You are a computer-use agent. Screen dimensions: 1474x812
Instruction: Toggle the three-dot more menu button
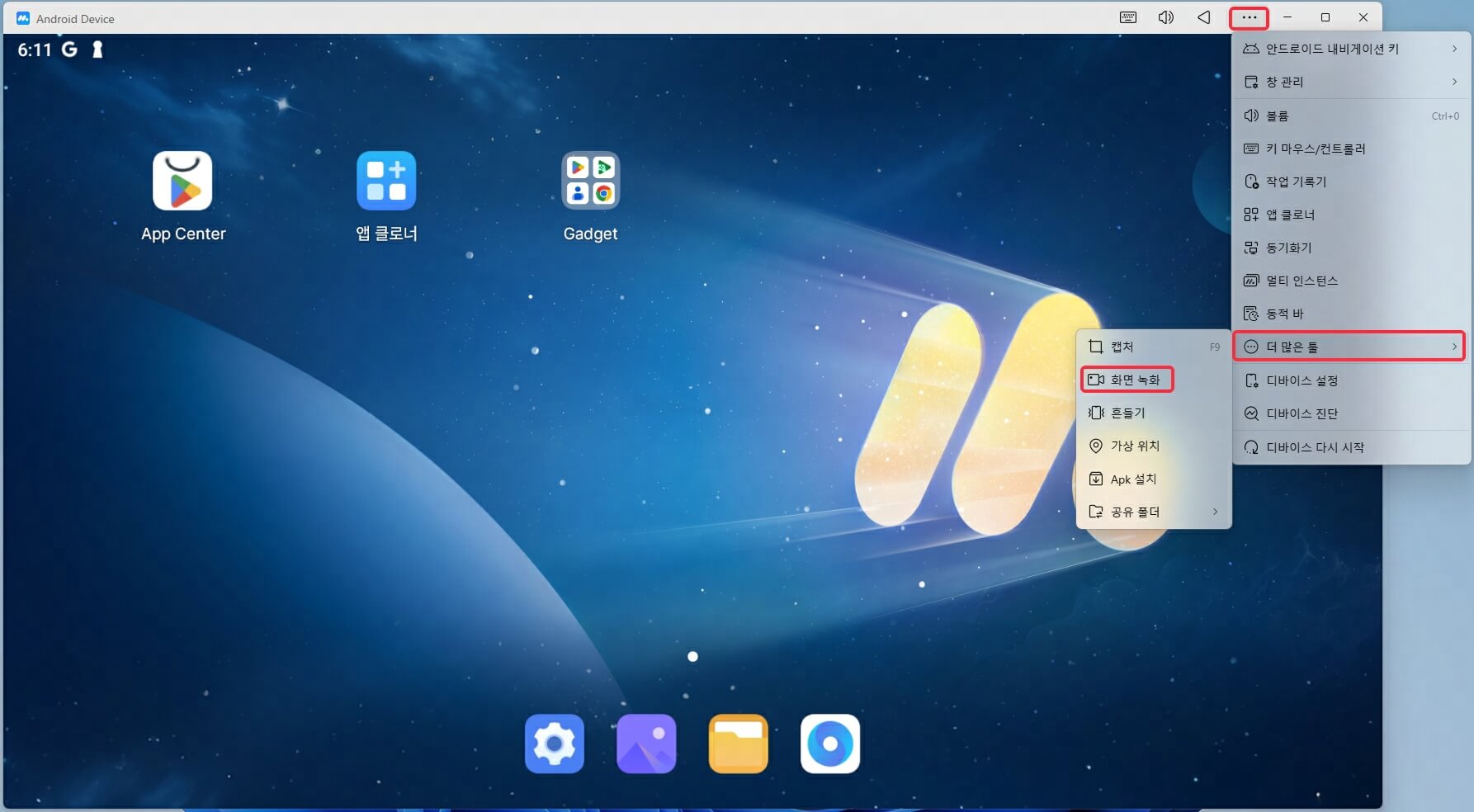1249,17
